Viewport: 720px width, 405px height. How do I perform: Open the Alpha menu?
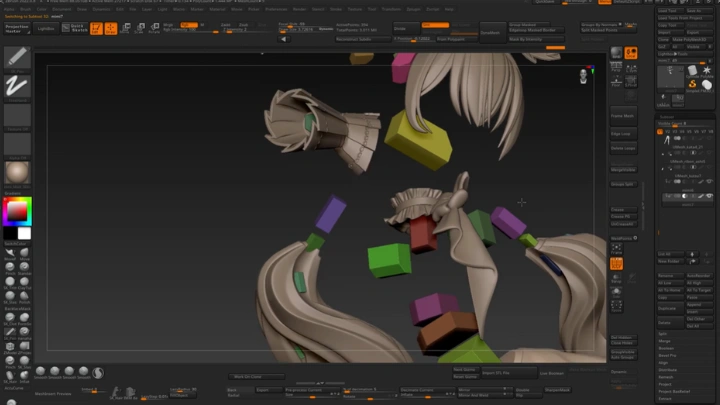[9, 9]
